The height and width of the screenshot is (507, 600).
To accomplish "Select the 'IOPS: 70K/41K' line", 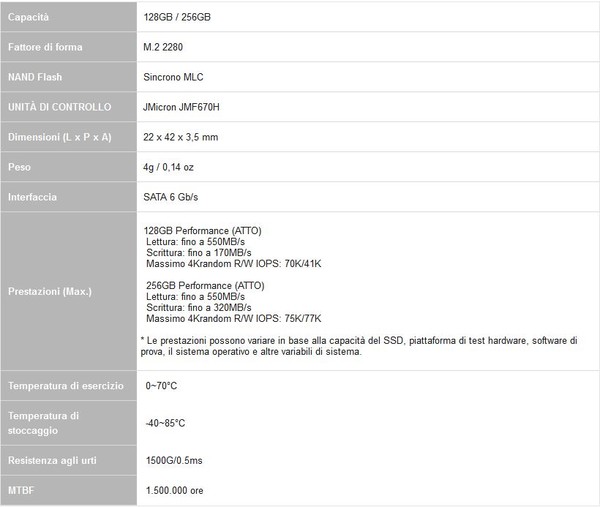I will 234,264.
